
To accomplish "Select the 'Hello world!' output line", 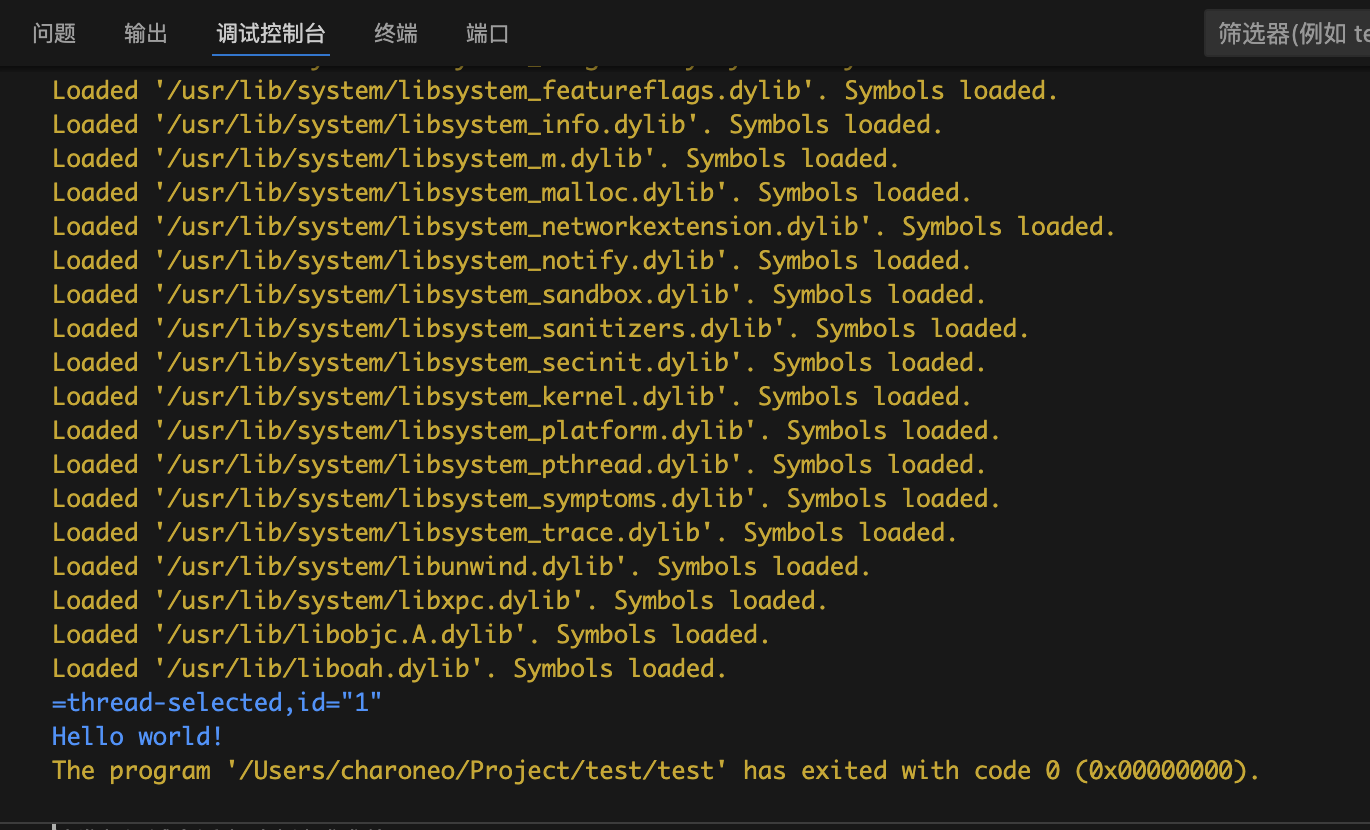I will pyautogui.click(x=137, y=736).
